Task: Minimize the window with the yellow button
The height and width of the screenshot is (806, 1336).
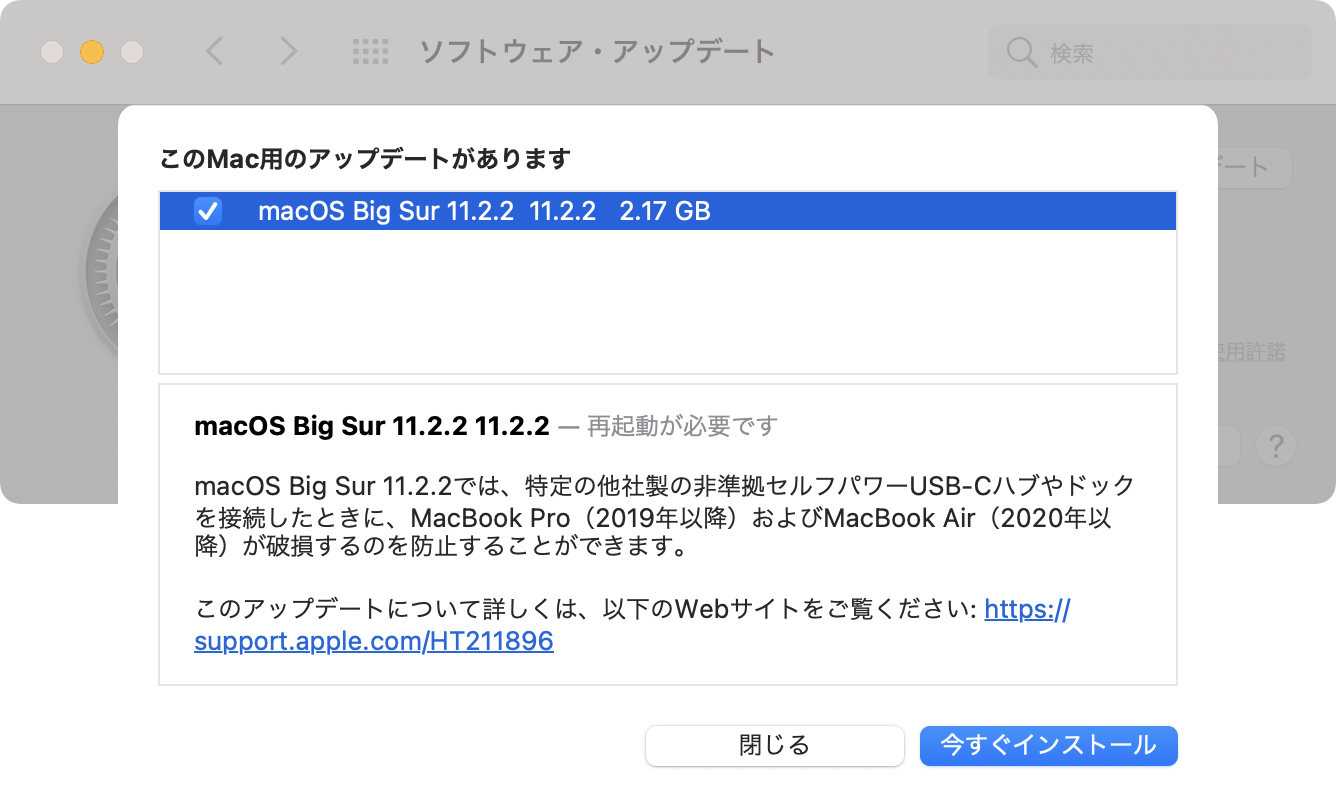Action: click(x=92, y=52)
